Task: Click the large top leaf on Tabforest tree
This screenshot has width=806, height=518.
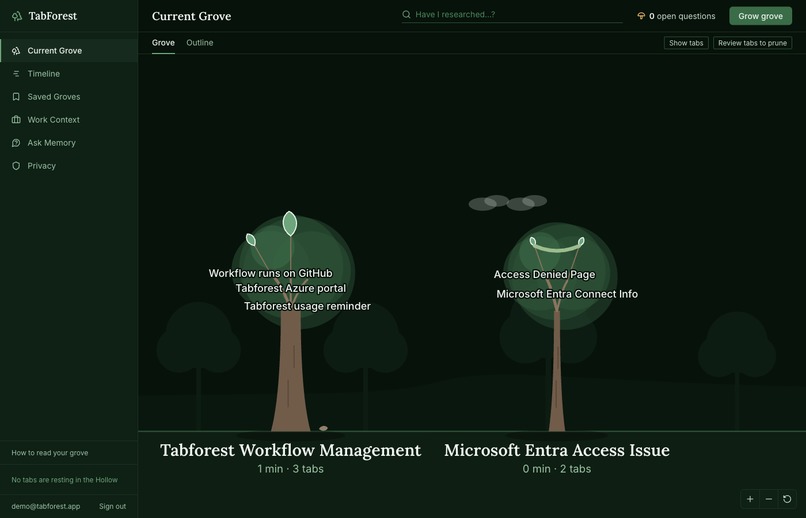Action: click(290, 224)
